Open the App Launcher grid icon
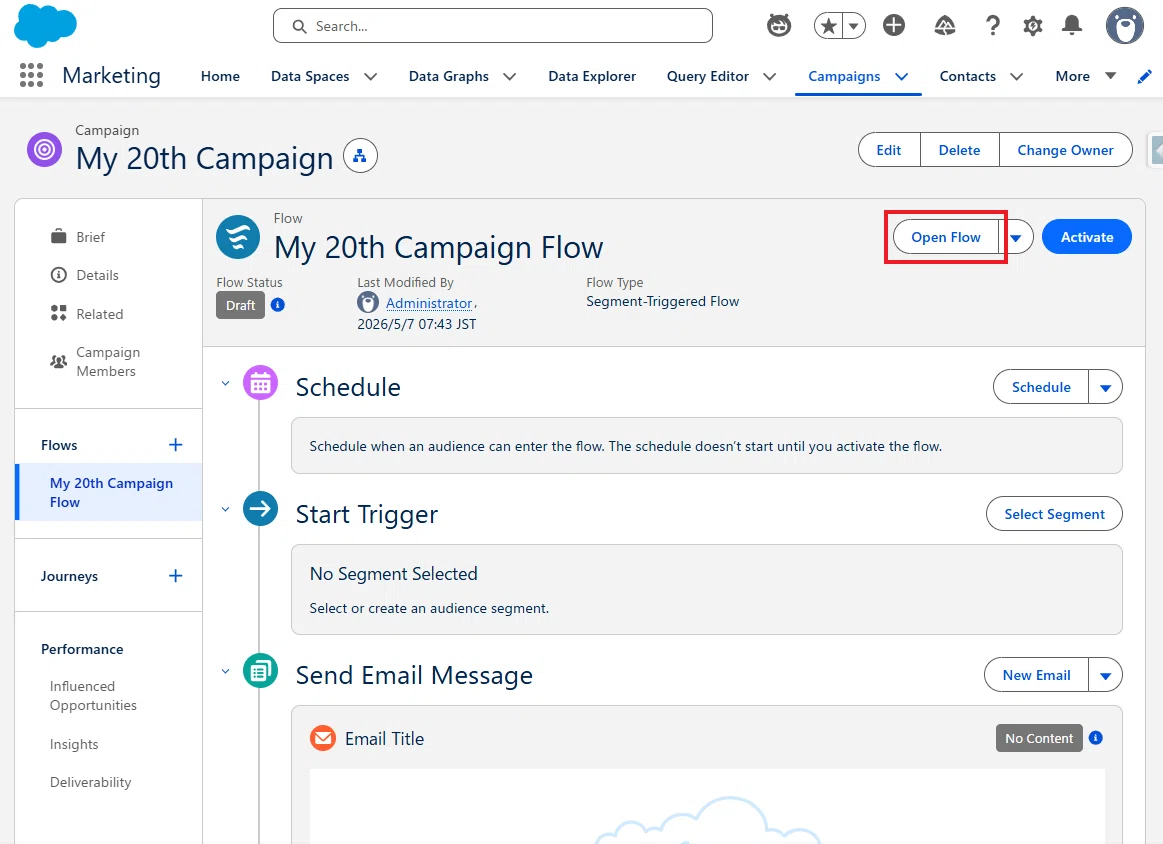The width and height of the screenshot is (1163, 844). tap(31, 76)
